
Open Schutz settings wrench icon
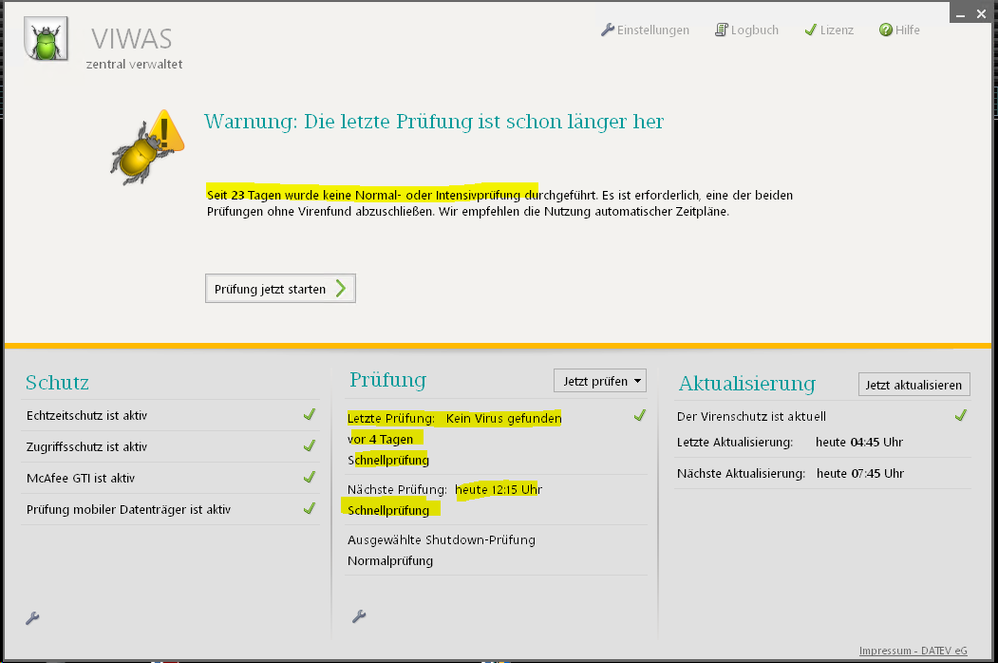pyautogui.click(x=32, y=618)
